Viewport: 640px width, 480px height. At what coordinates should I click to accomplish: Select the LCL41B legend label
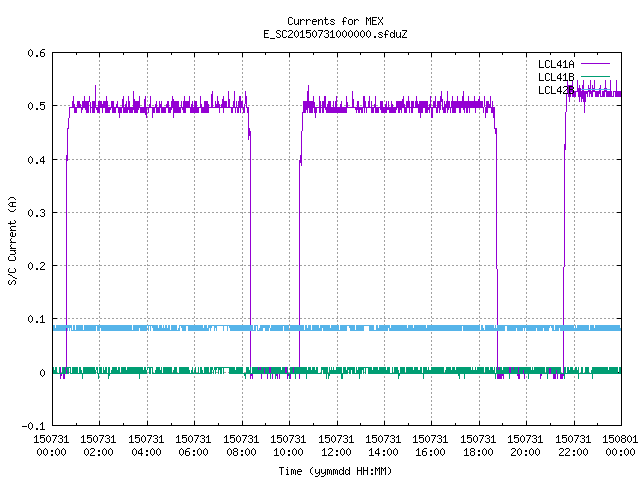coord(556,77)
